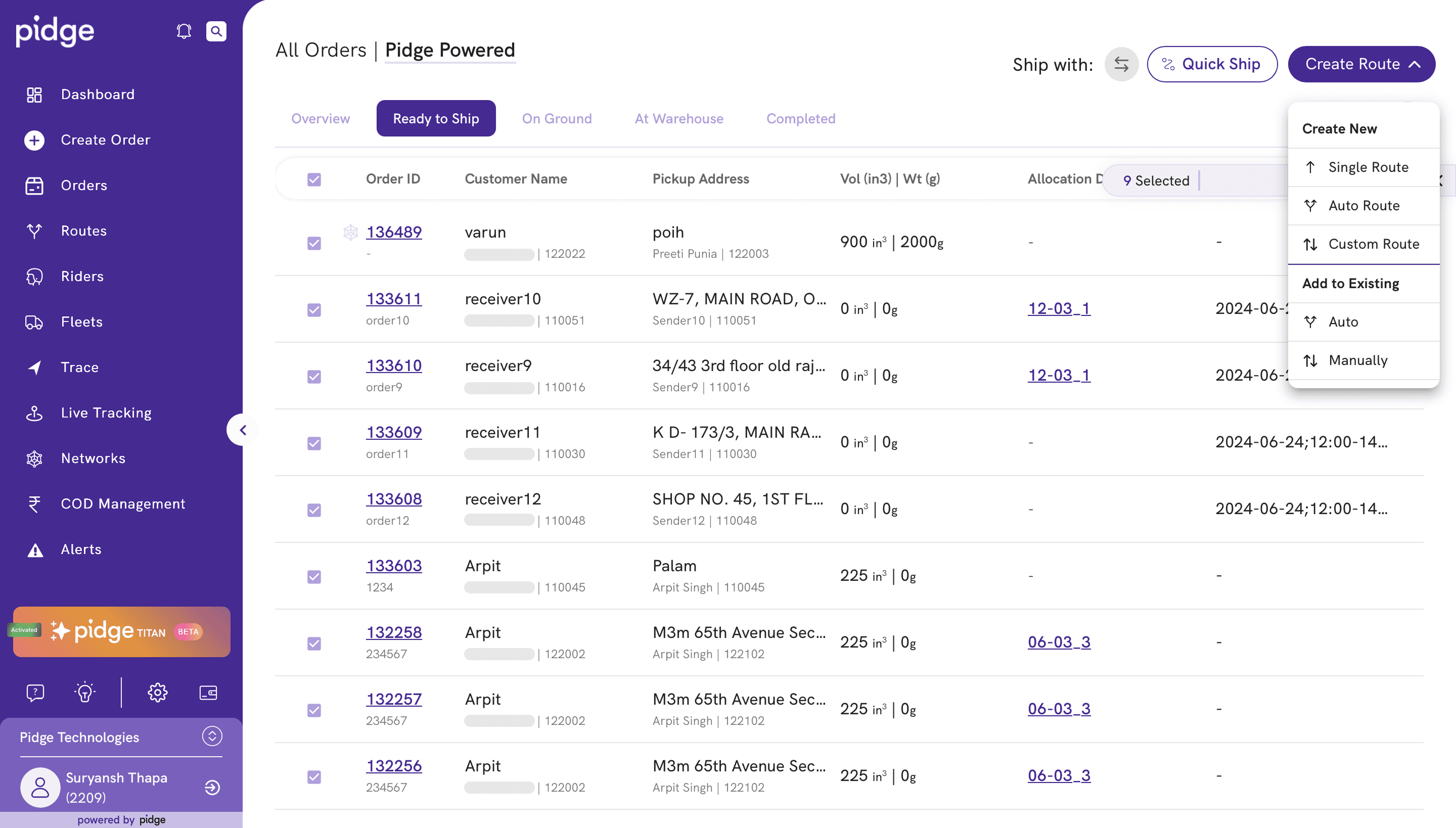Click the Quick Ship button

(1211, 64)
